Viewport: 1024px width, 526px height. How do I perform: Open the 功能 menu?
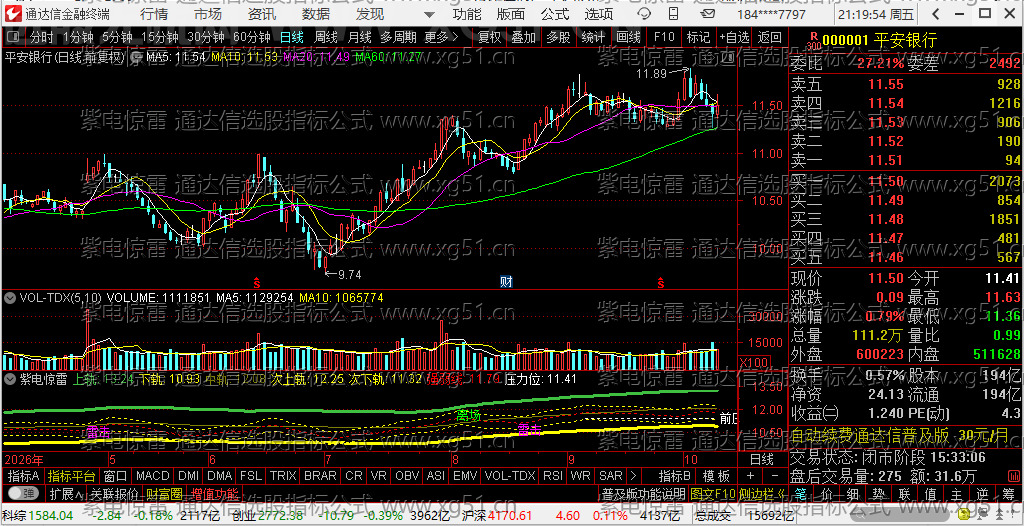pyautogui.click(x=468, y=14)
